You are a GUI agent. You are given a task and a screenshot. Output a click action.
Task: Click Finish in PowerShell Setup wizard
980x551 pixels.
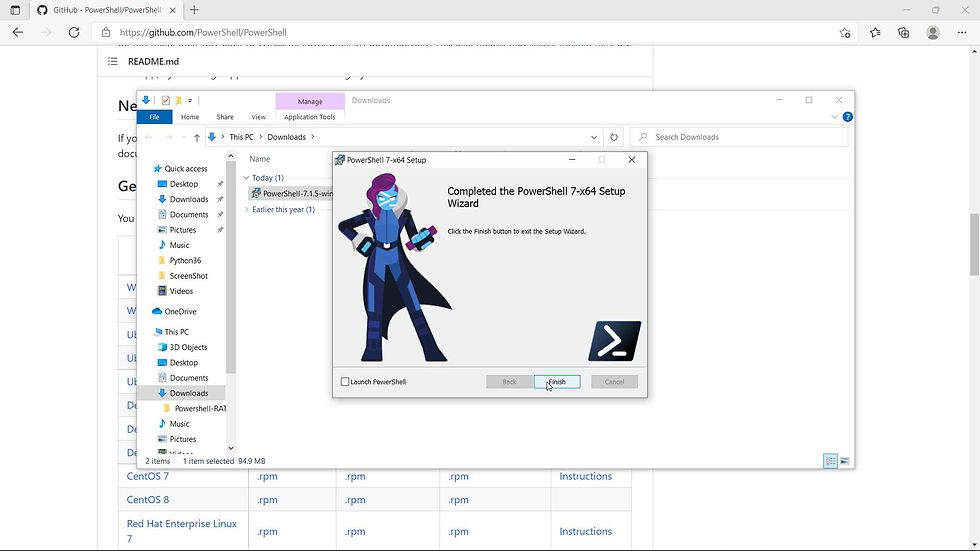[x=557, y=382]
